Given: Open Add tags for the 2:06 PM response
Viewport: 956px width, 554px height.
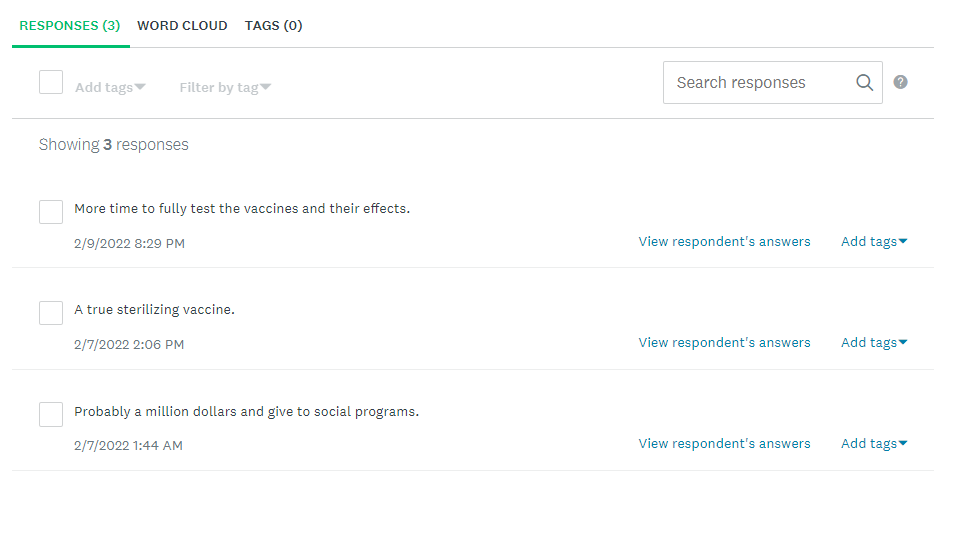Looking at the screenshot, I should 874,342.
